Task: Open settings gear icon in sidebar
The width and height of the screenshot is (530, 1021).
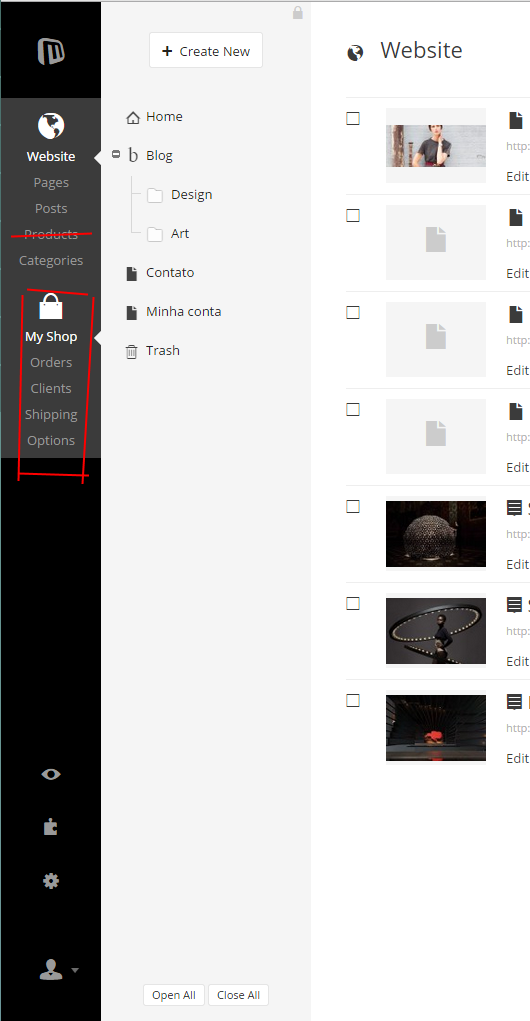Action: tap(51, 881)
